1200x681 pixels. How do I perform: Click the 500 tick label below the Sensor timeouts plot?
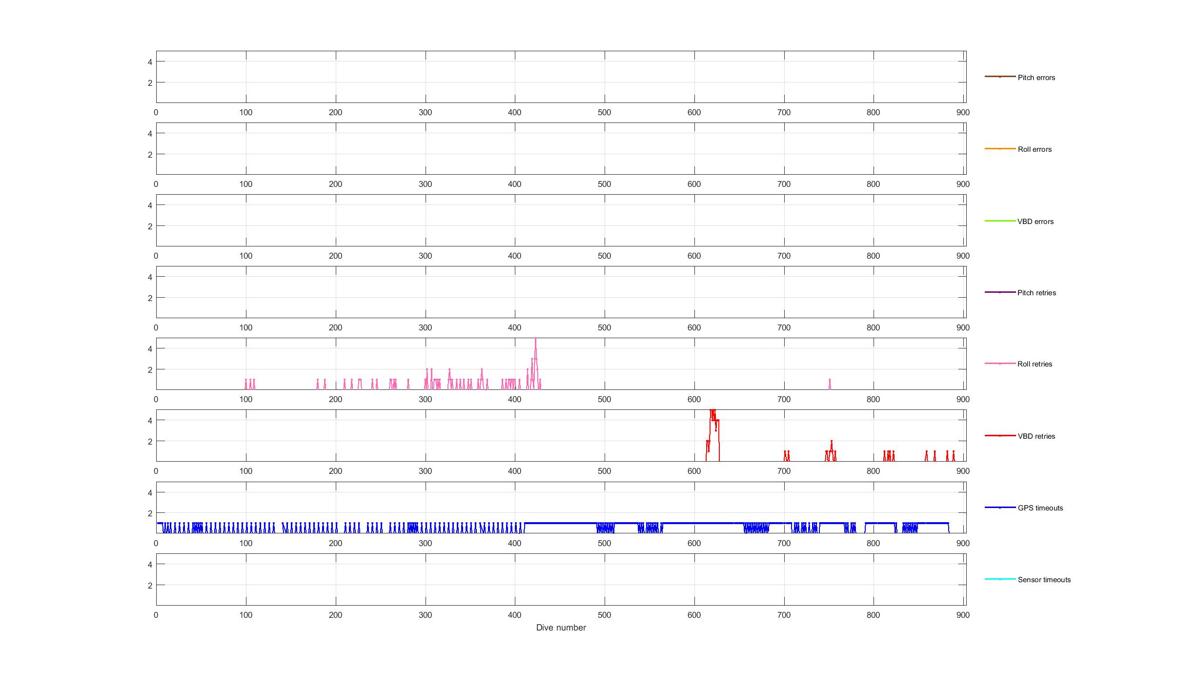coord(604,615)
